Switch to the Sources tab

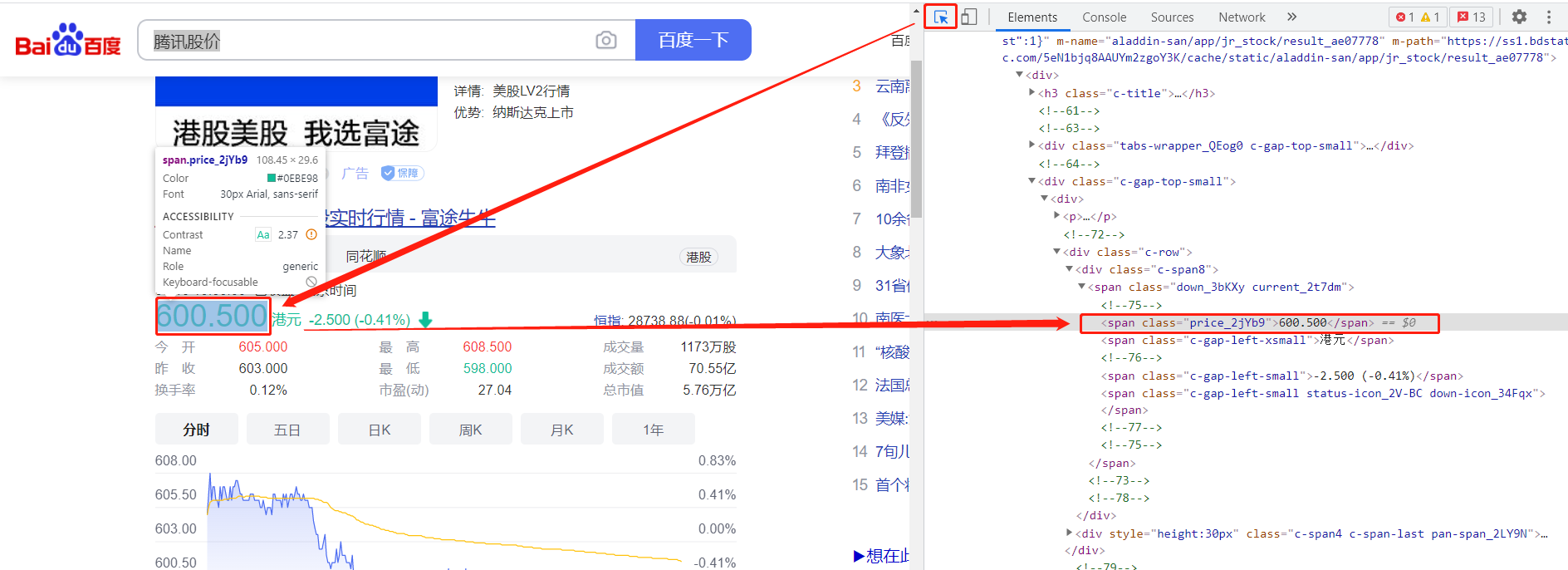[1172, 17]
